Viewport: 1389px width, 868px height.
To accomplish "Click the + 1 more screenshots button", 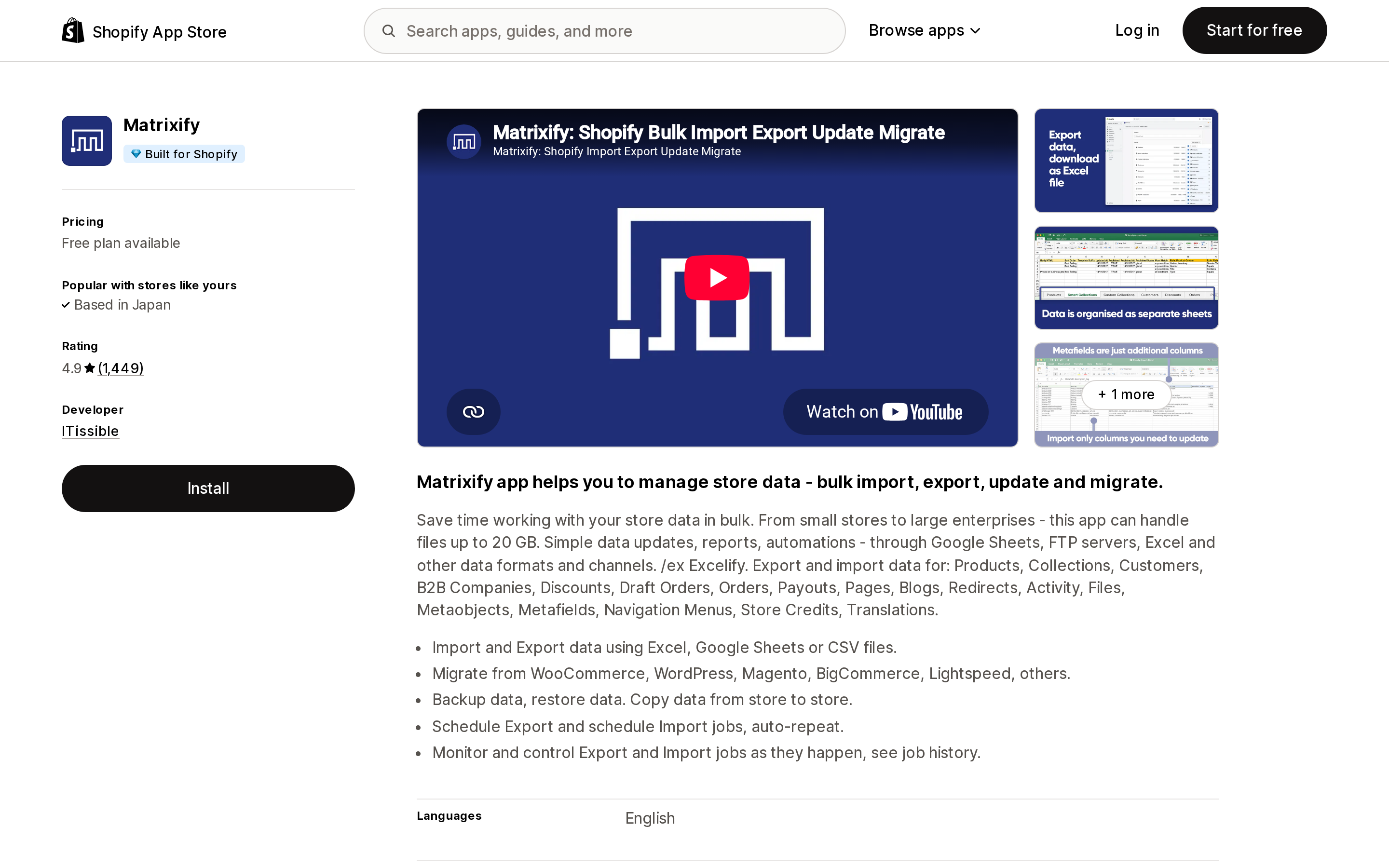I will pos(1126,394).
